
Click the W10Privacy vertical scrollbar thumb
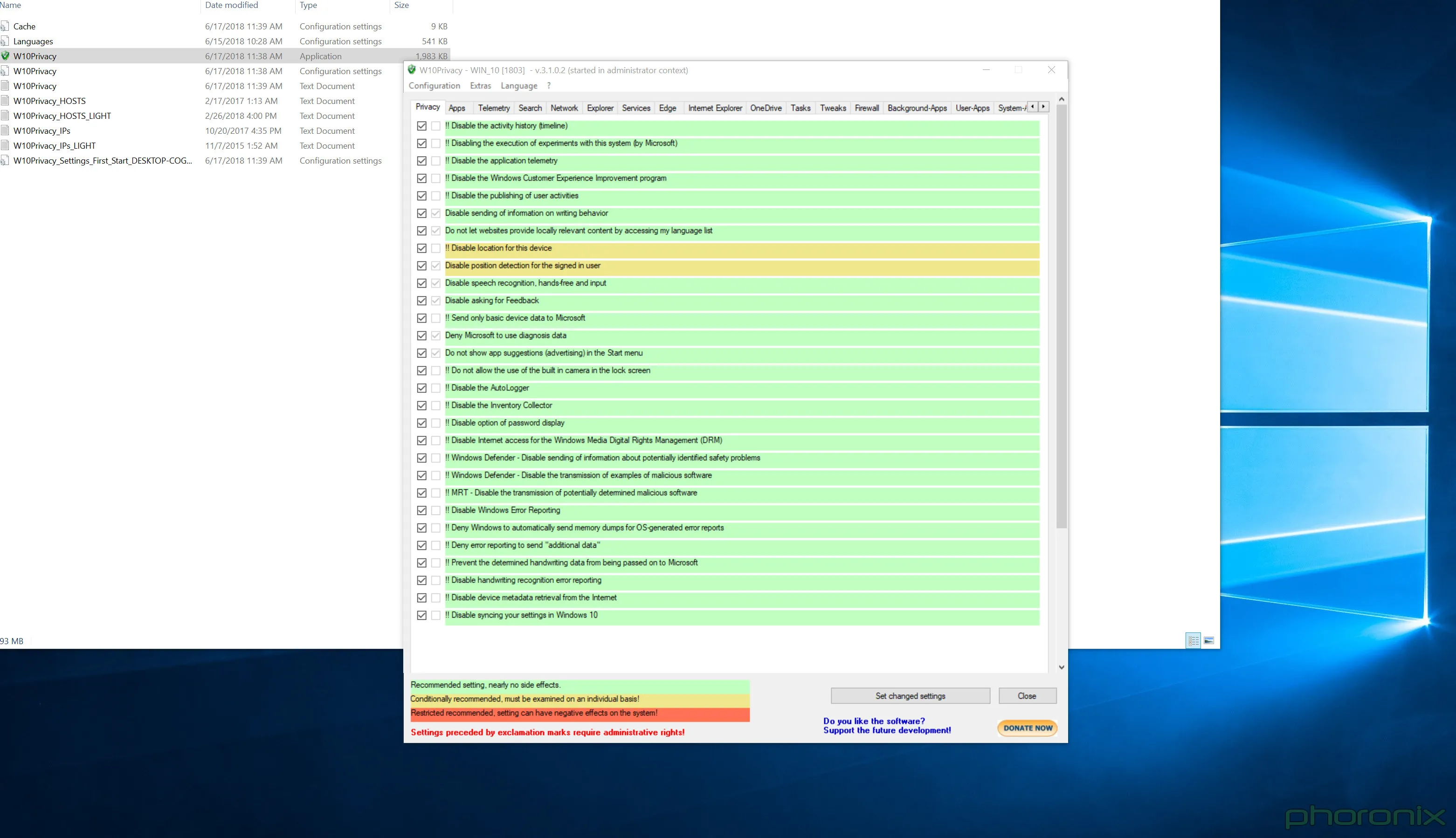pos(1062,316)
